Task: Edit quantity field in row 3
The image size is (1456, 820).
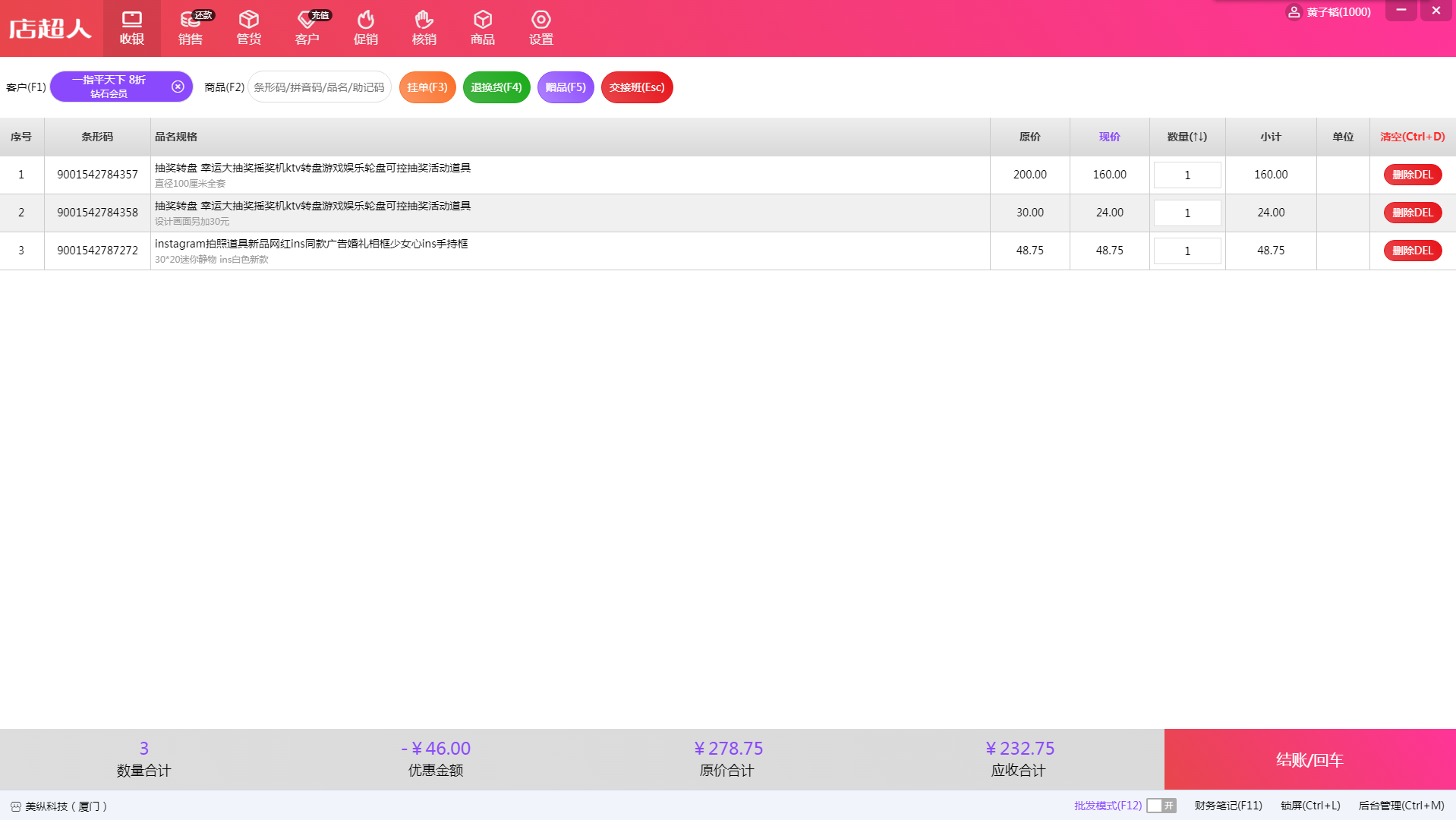Action: [1187, 251]
